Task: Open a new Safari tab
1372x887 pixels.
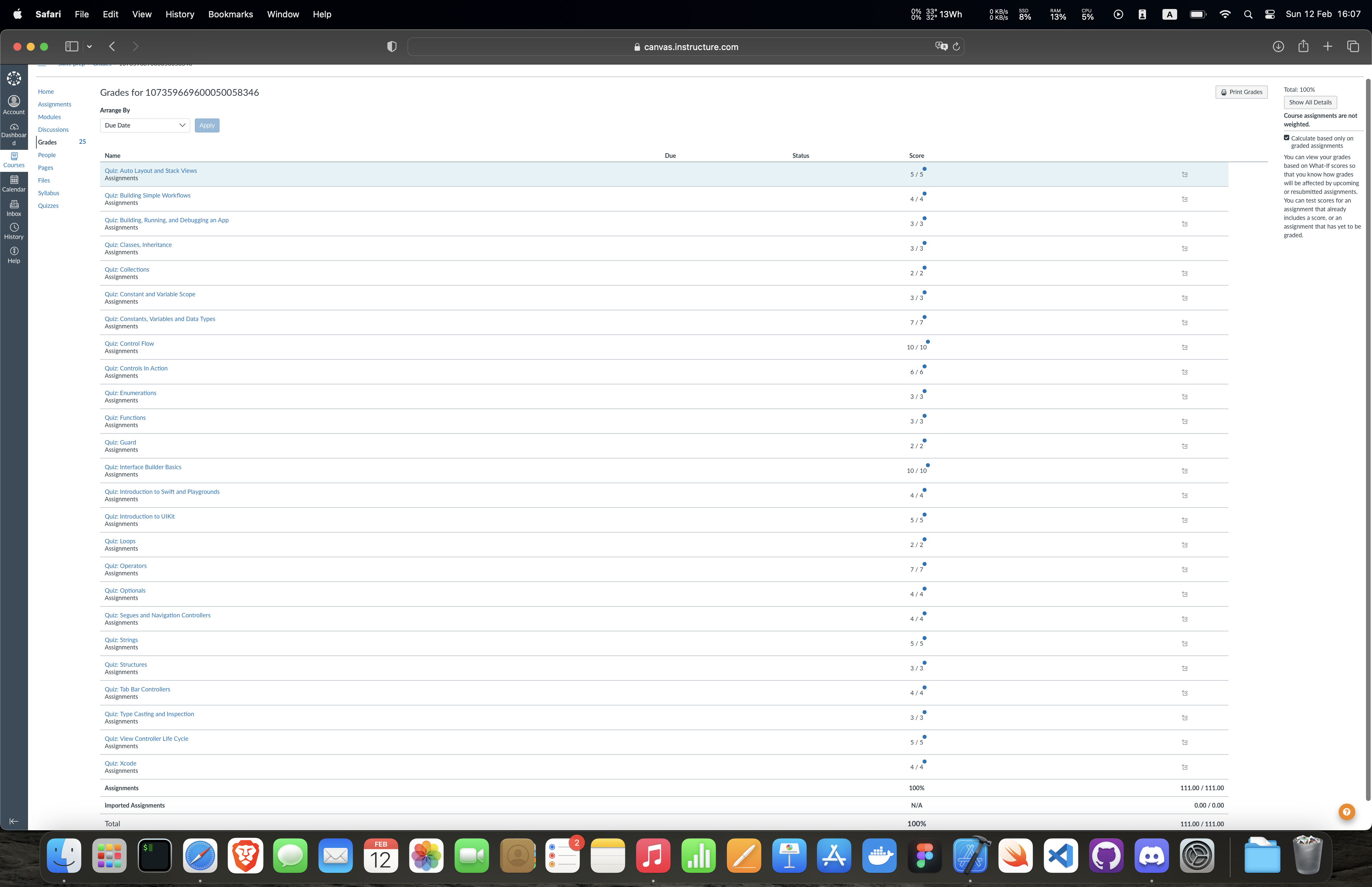Action: 1328,47
